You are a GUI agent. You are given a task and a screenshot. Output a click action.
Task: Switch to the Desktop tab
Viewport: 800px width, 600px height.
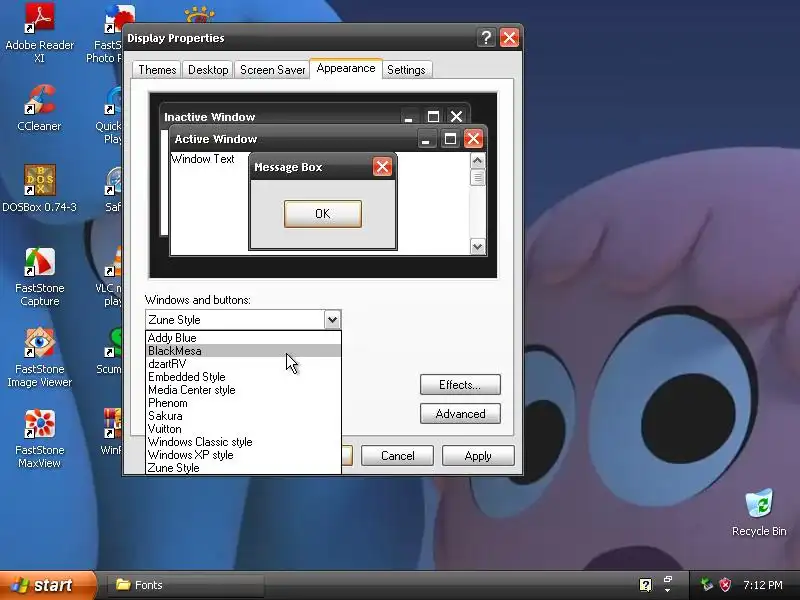pyautogui.click(x=208, y=70)
